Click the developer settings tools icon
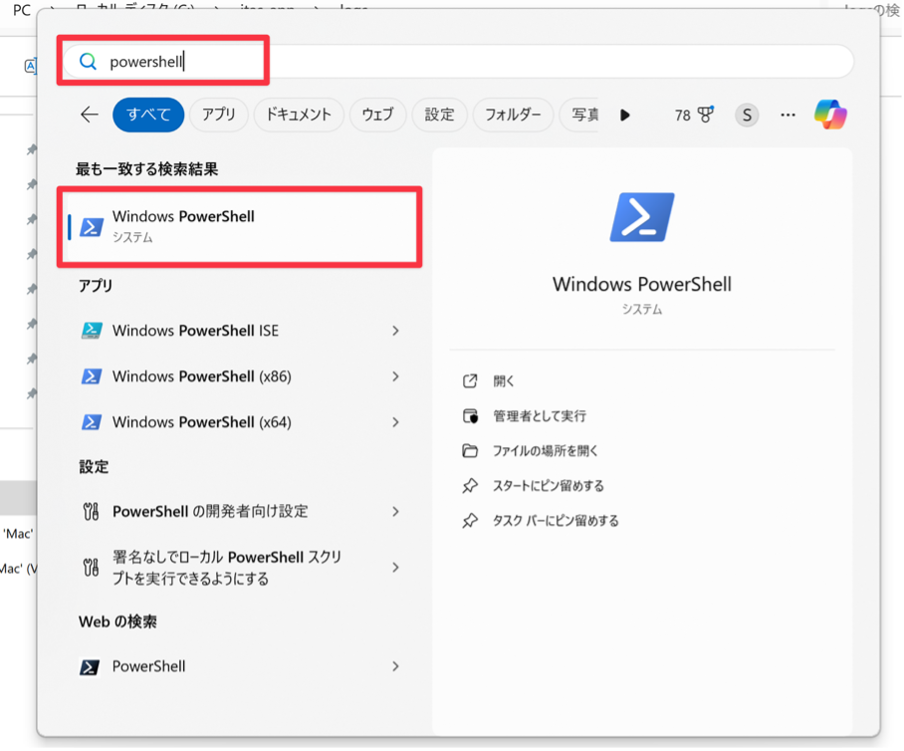 [91, 511]
